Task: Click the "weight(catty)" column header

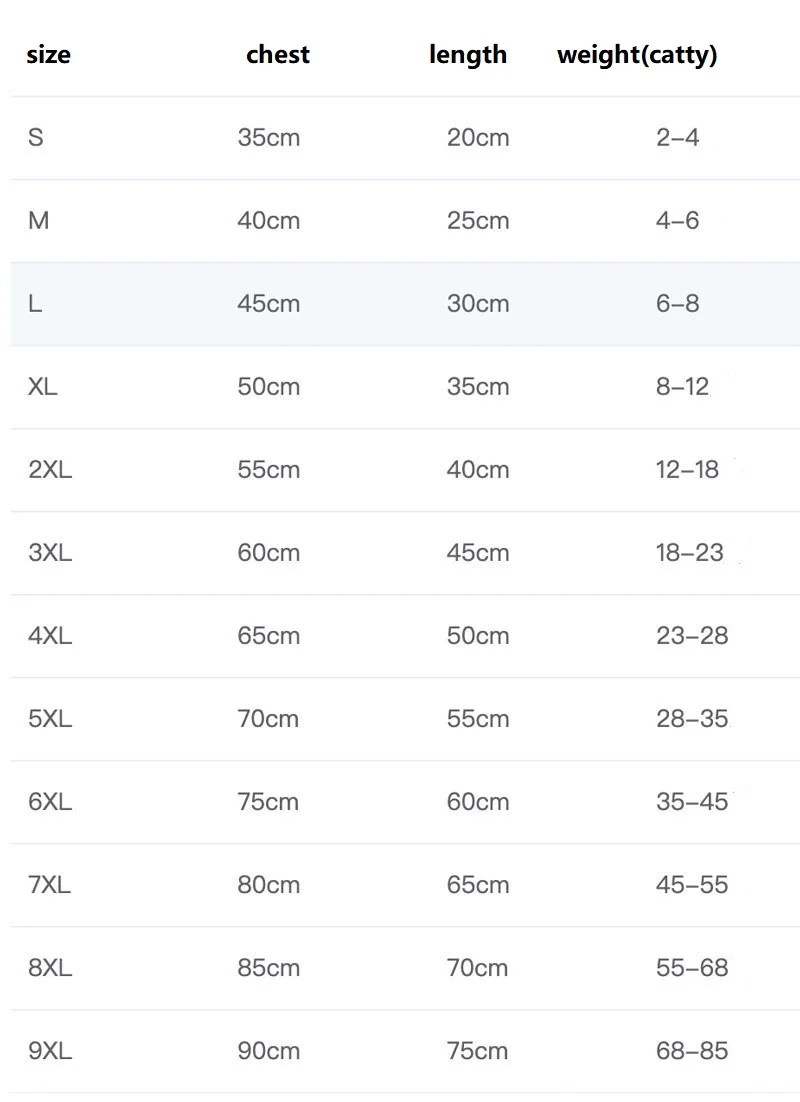Action: point(637,55)
